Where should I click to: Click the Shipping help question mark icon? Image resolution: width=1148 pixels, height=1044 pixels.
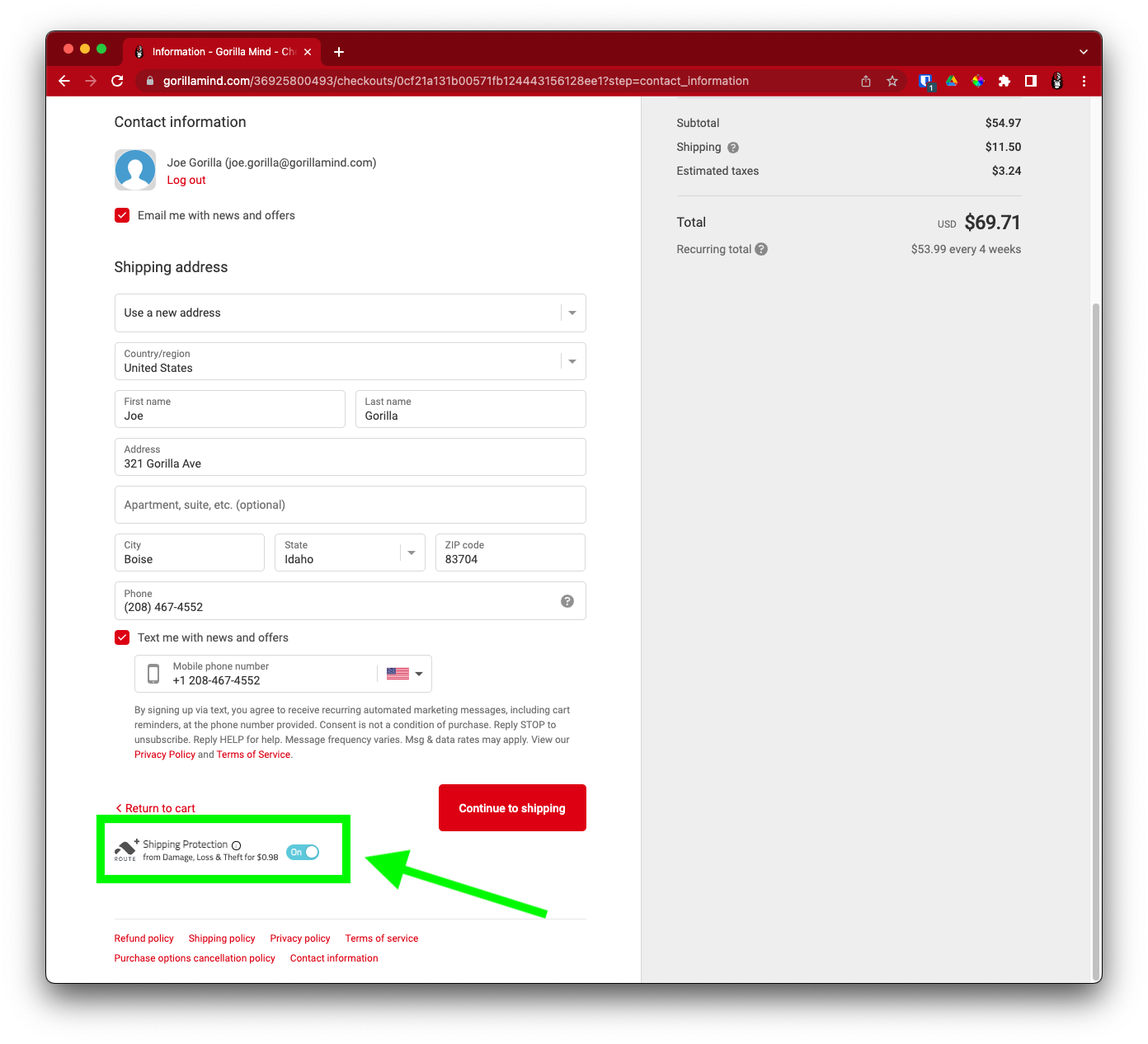point(733,148)
